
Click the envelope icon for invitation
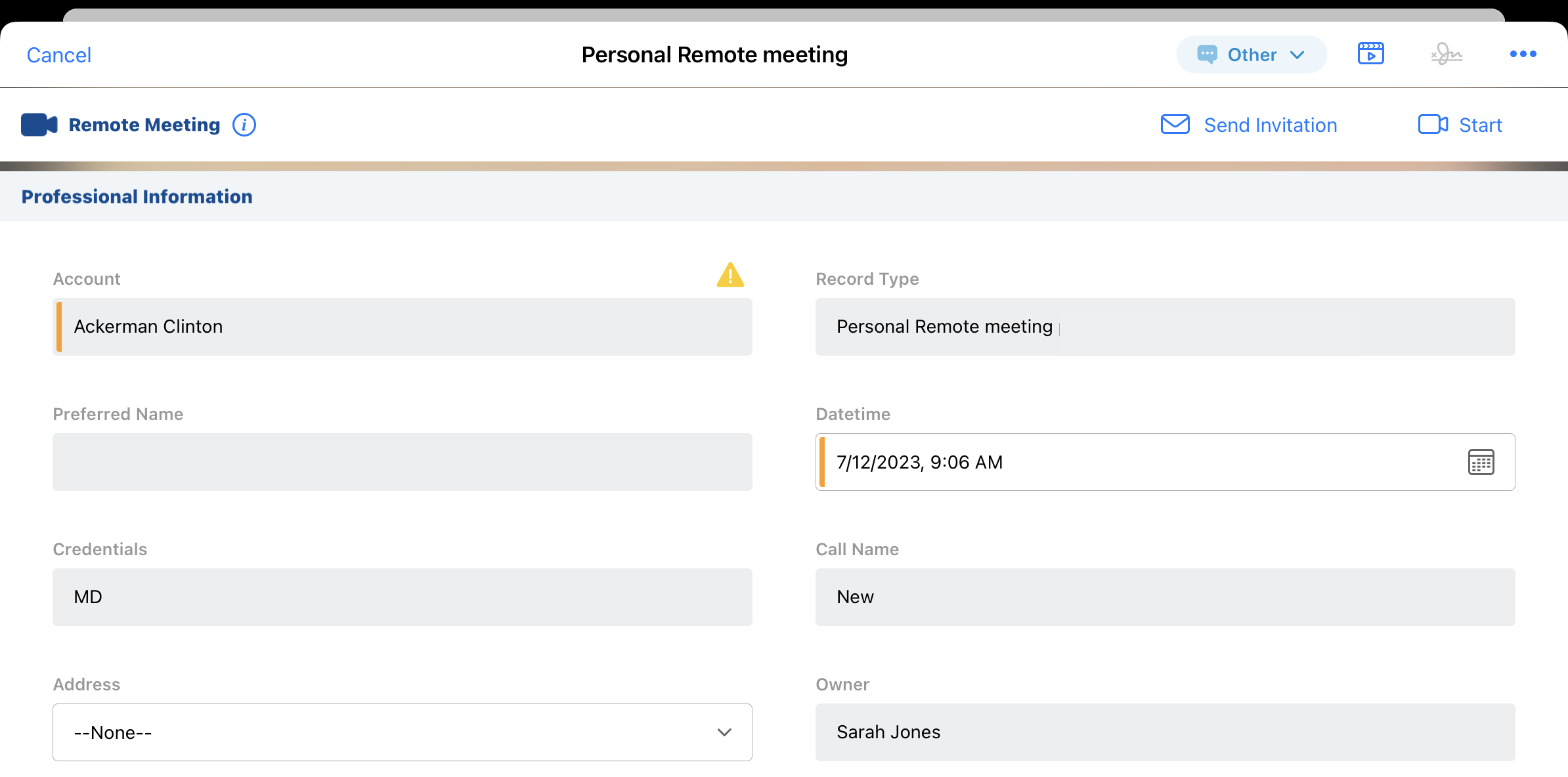[1175, 125]
